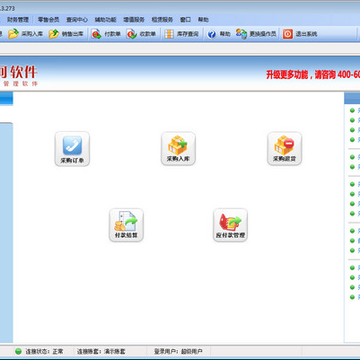This screenshot has height=360, width=360.
Task: Click status bar text 登录用户: 超级用户
Action: [x=178, y=351]
